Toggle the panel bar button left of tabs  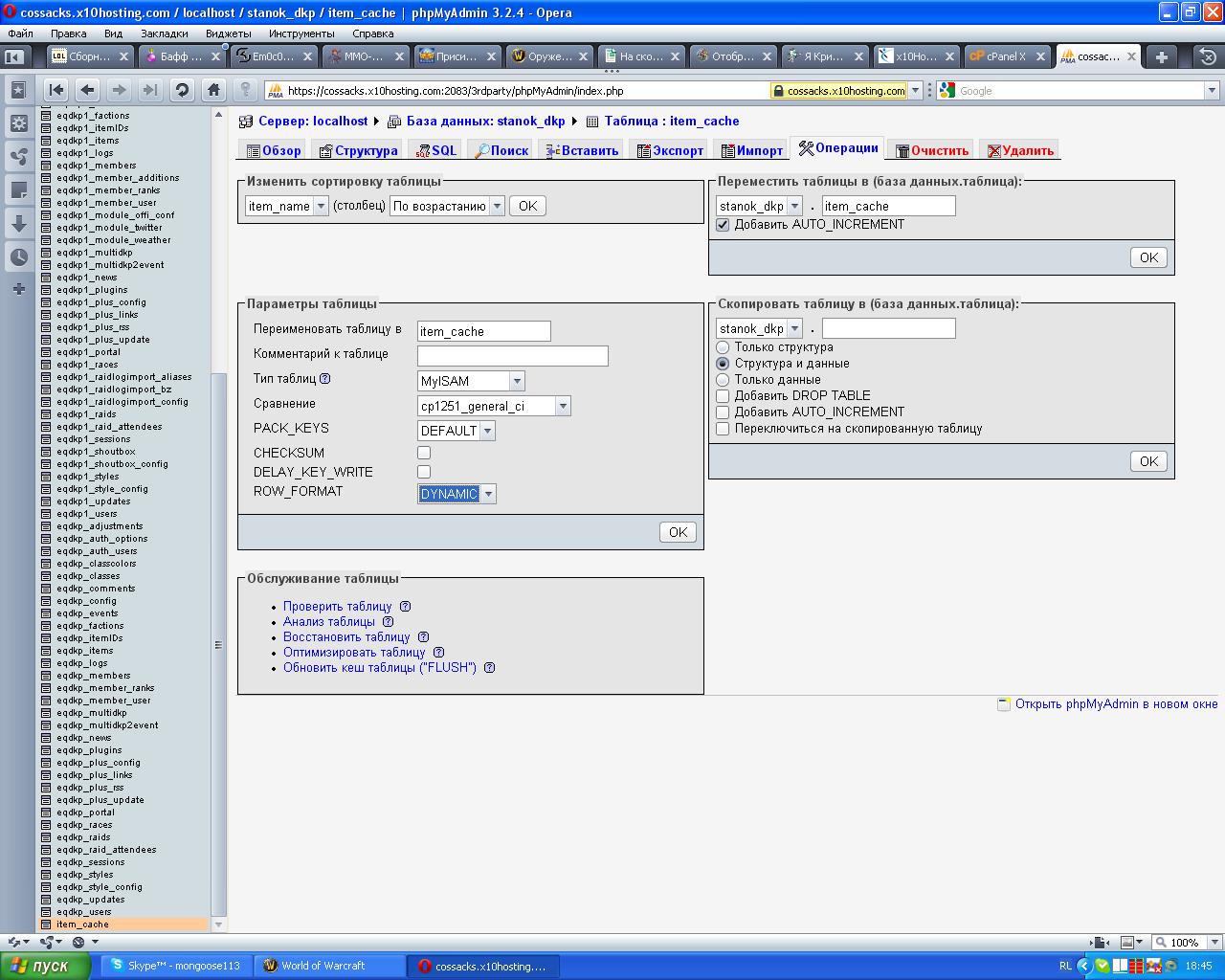(14, 56)
